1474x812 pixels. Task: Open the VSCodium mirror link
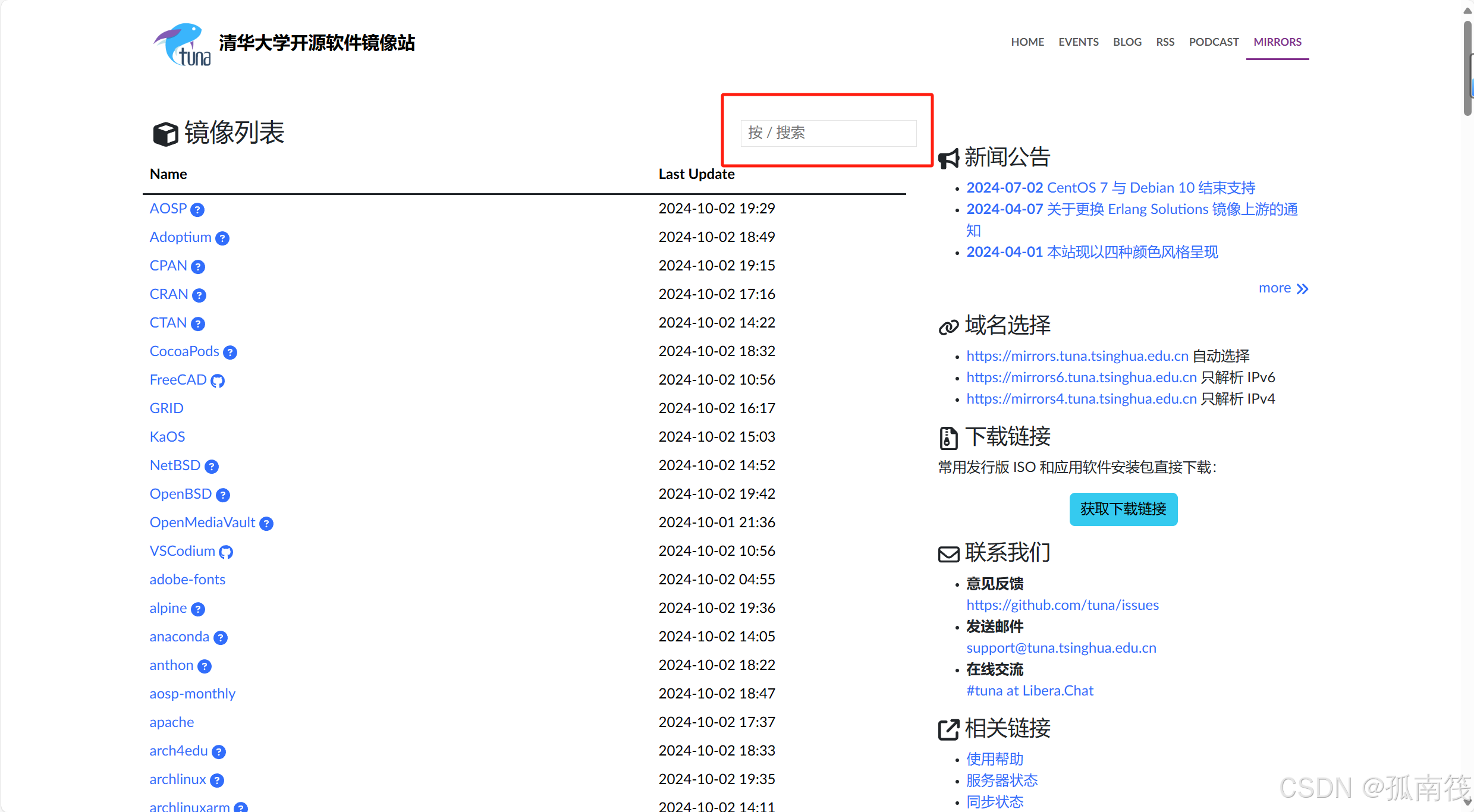[x=182, y=551]
